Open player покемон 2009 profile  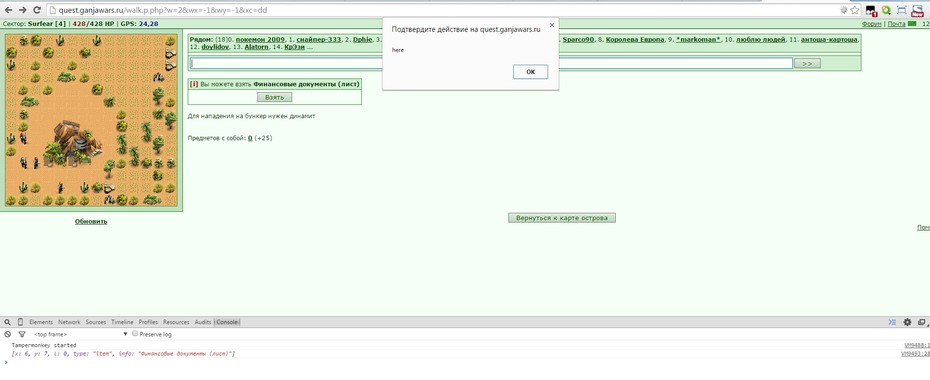260,40
